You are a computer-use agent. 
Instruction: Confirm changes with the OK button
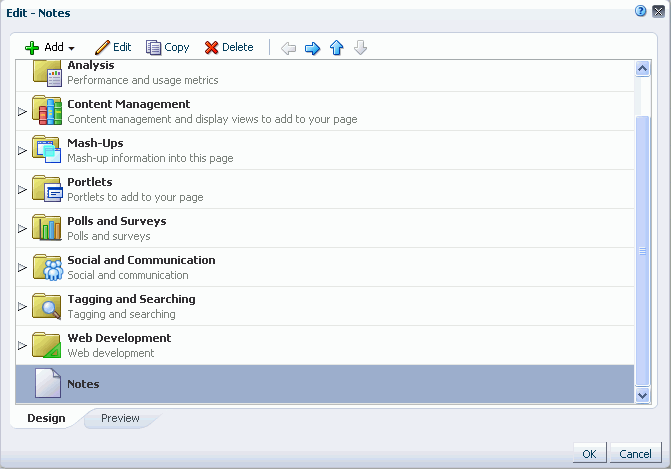point(589,454)
